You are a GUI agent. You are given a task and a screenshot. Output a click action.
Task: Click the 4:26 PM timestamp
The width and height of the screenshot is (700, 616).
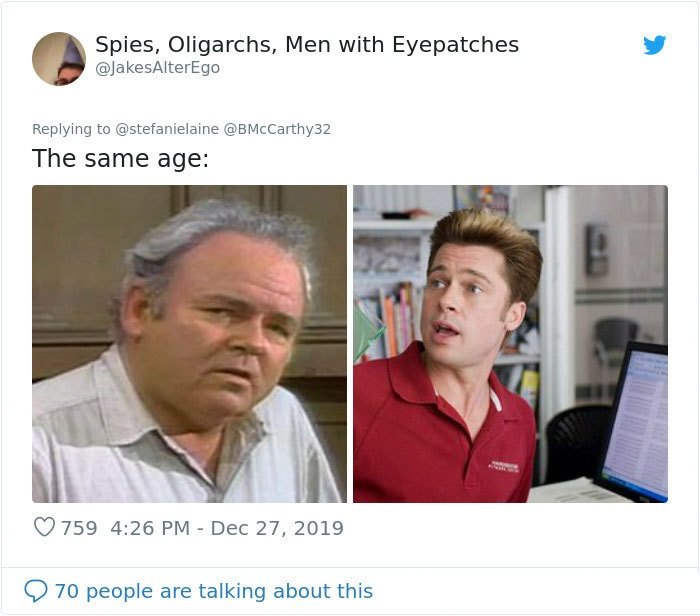point(150,528)
